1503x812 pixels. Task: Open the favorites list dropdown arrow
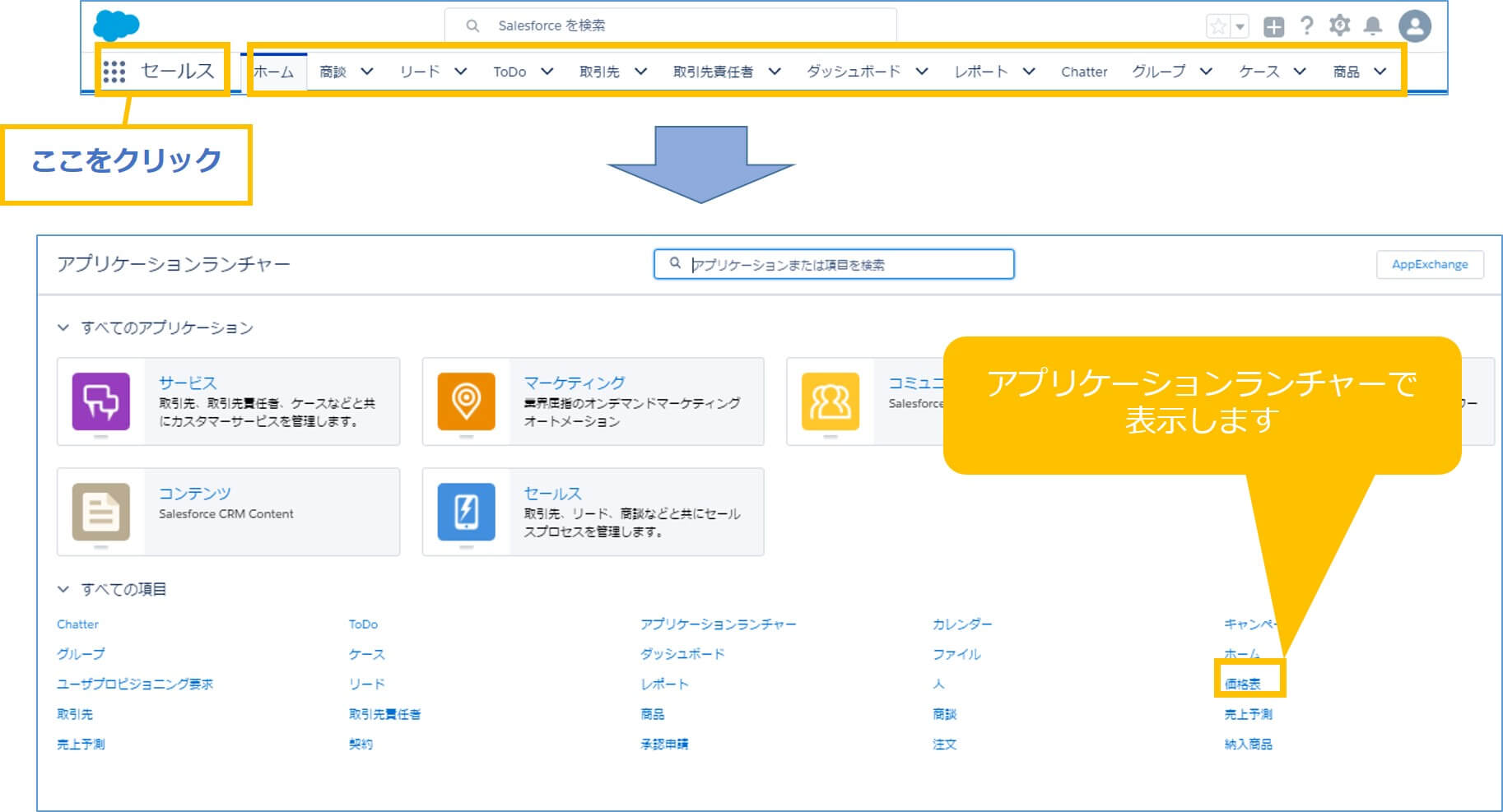1240,26
